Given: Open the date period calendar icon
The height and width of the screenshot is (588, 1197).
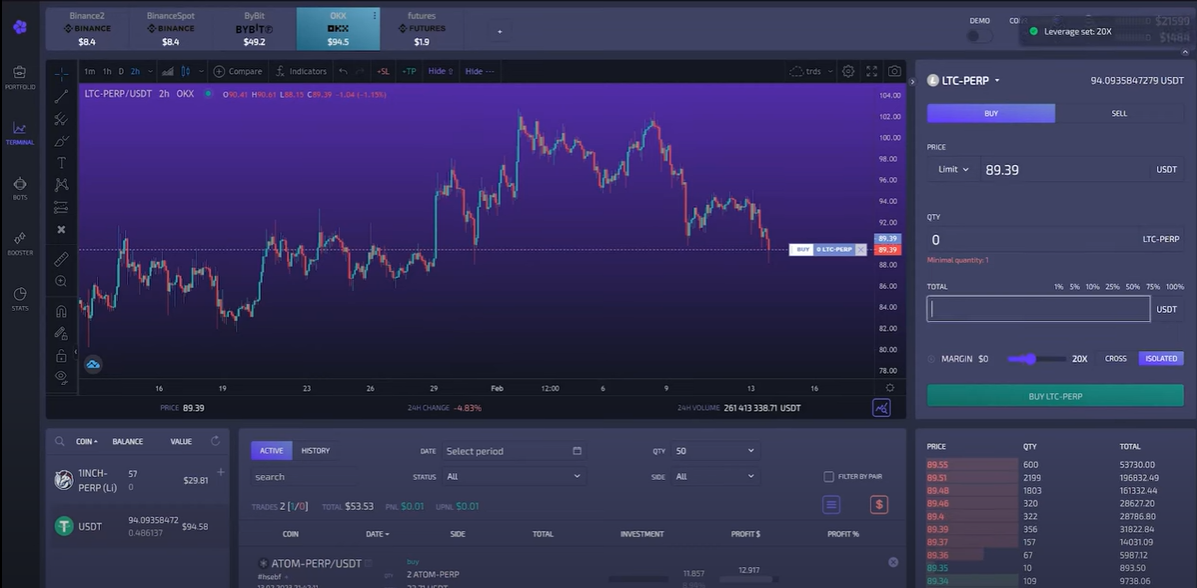Looking at the screenshot, I should [577, 451].
